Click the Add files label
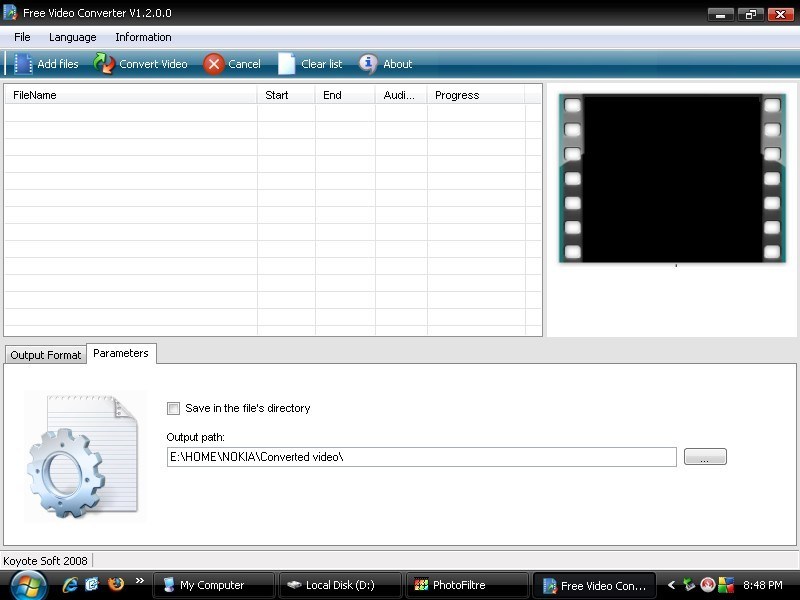 pos(58,64)
